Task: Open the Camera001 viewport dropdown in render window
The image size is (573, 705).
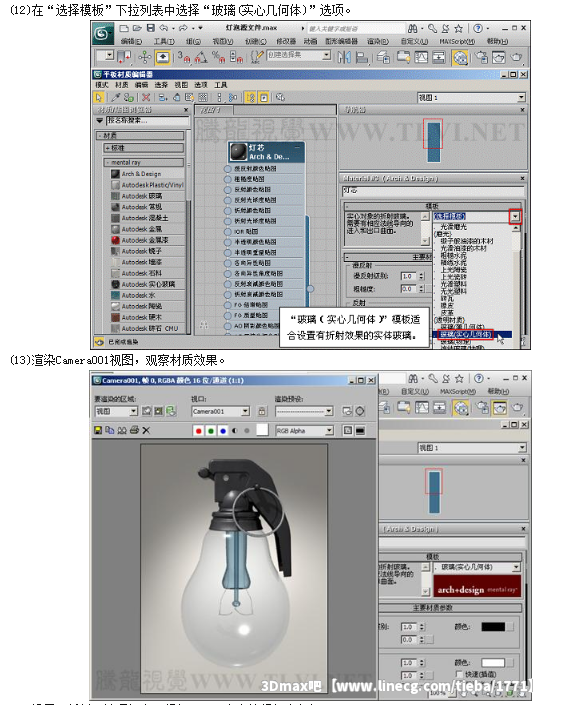Action: coord(220,411)
